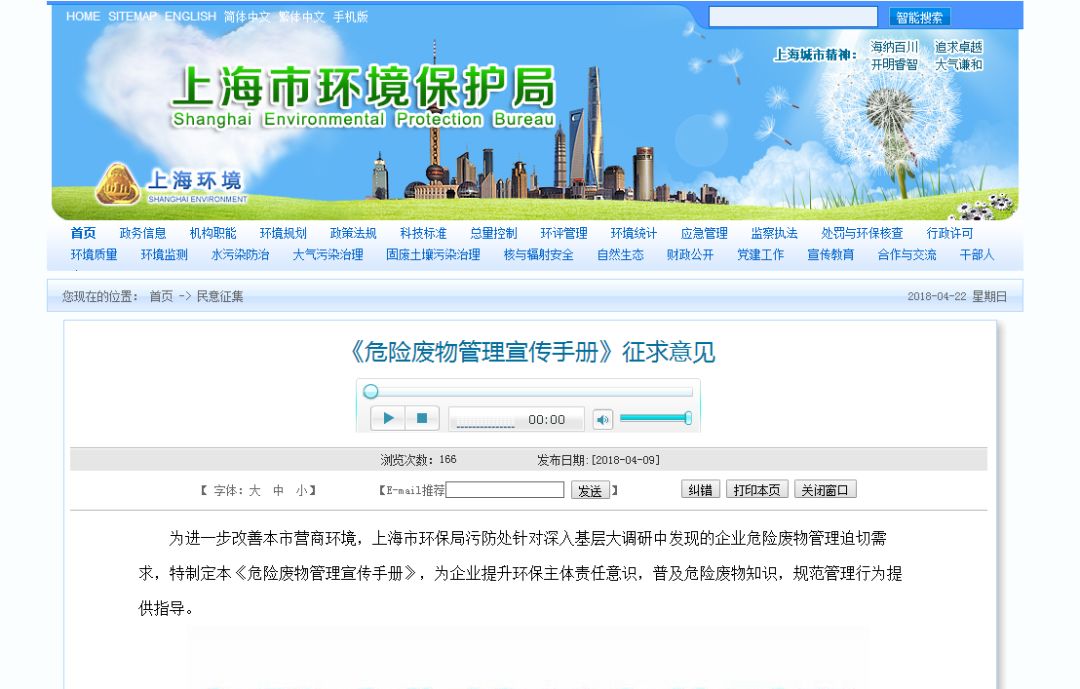Set font size to 中 (medium)
This screenshot has width=1080, height=689.
278,491
